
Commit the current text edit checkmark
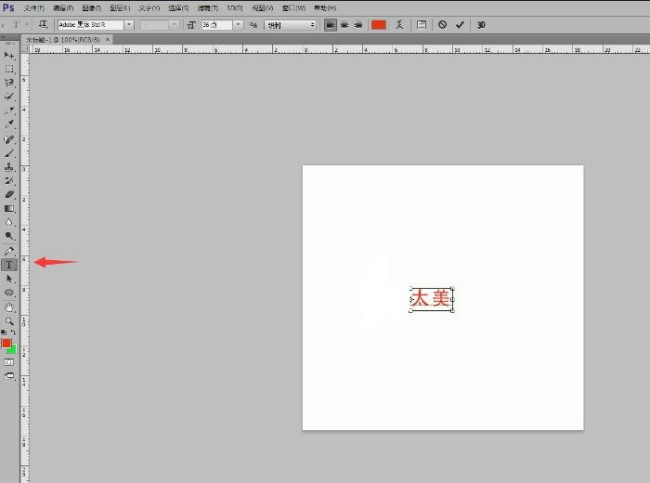click(x=460, y=24)
